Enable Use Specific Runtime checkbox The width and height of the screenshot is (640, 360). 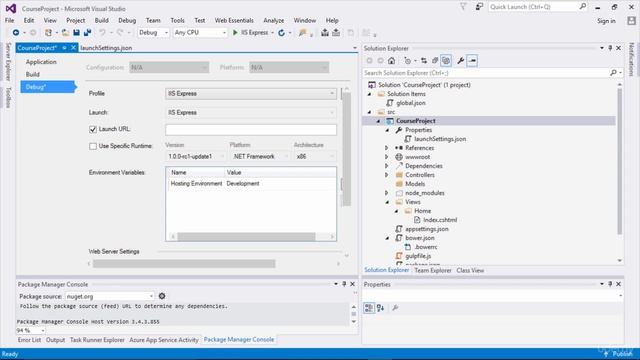(x=93, y=146)
